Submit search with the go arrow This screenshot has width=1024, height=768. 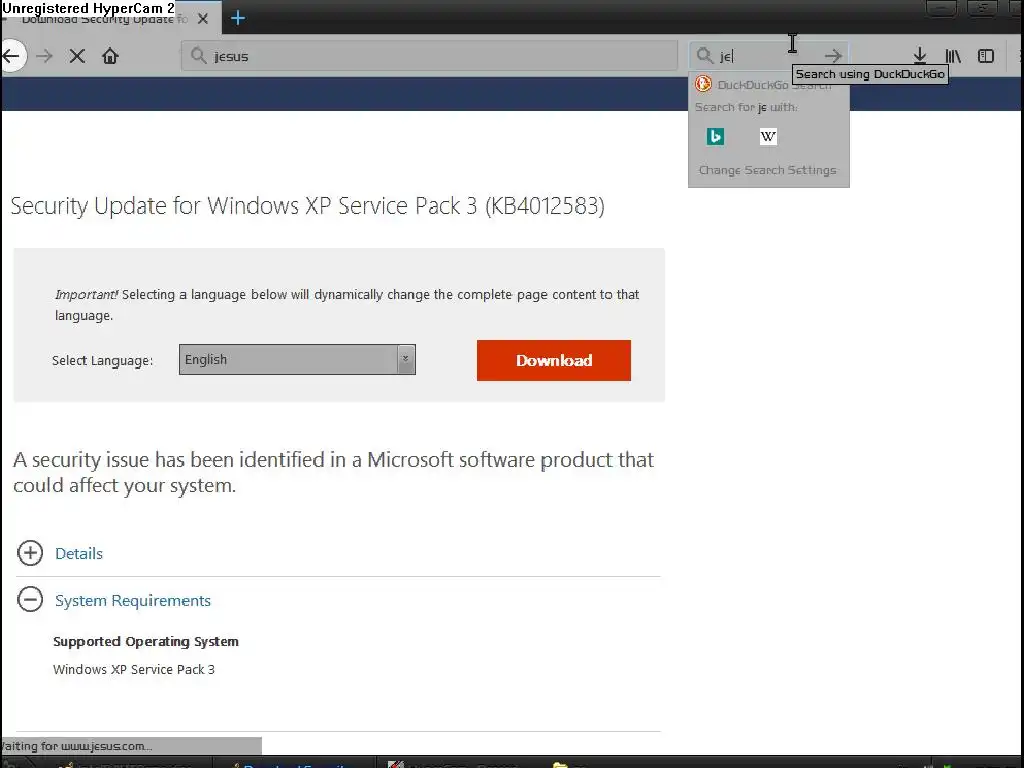click(833, 56)
